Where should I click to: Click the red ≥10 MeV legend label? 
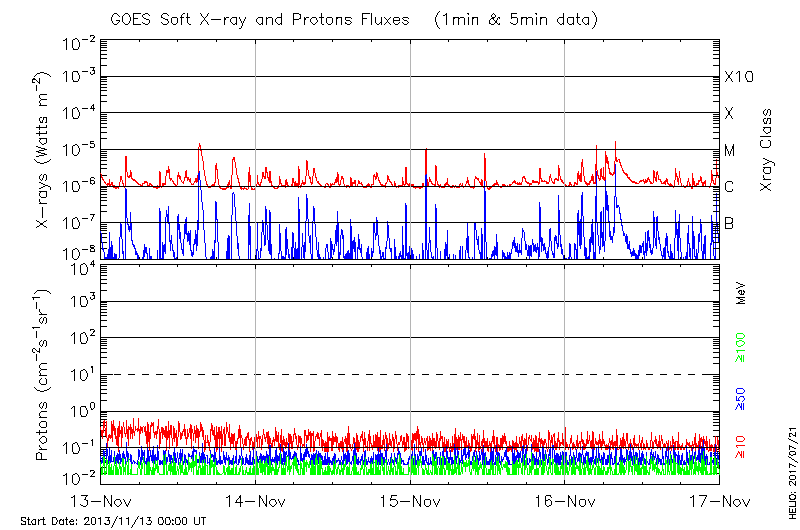741,445
